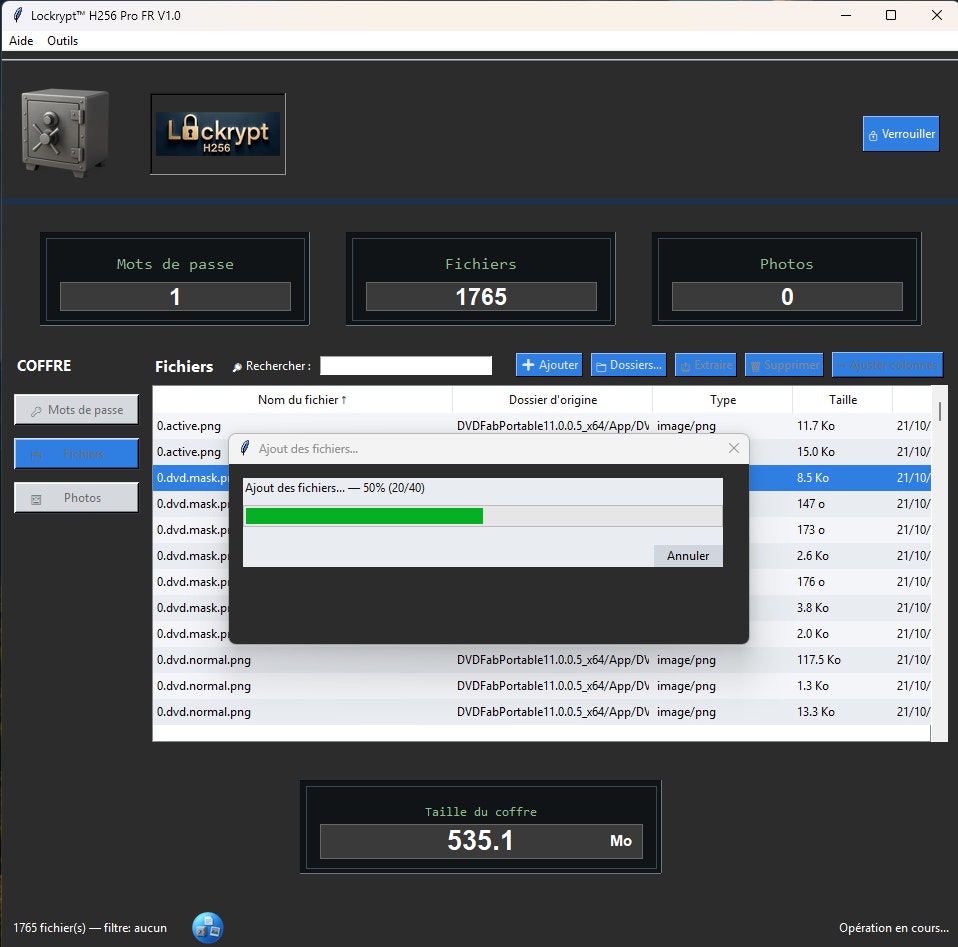Click the extract icon on Extraire button
Image resolution: width=958 pixels, height=947 pixels.
[x=686, y=364]
